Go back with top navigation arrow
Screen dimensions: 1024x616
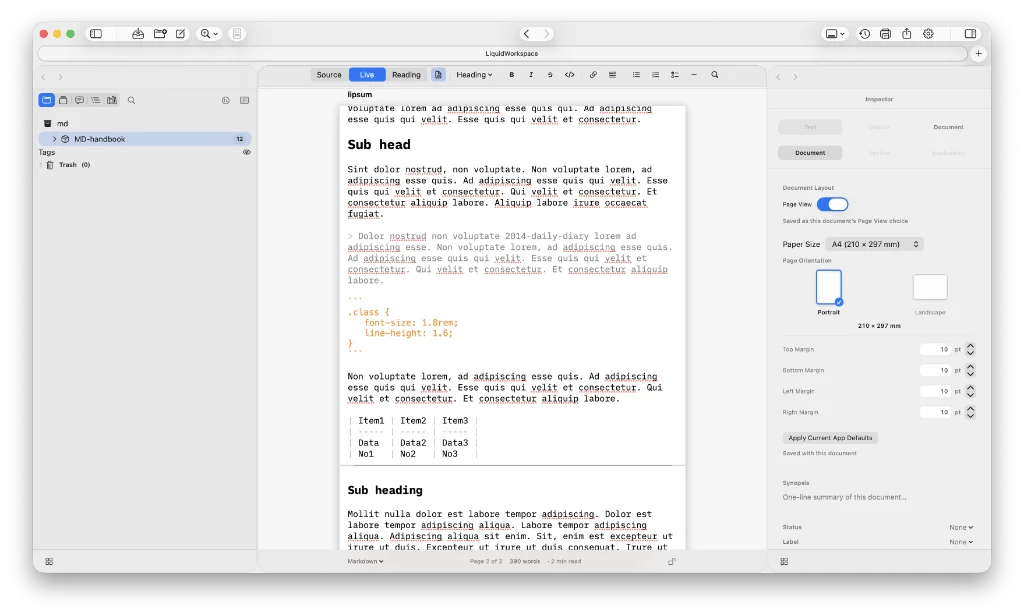point(526,34)
